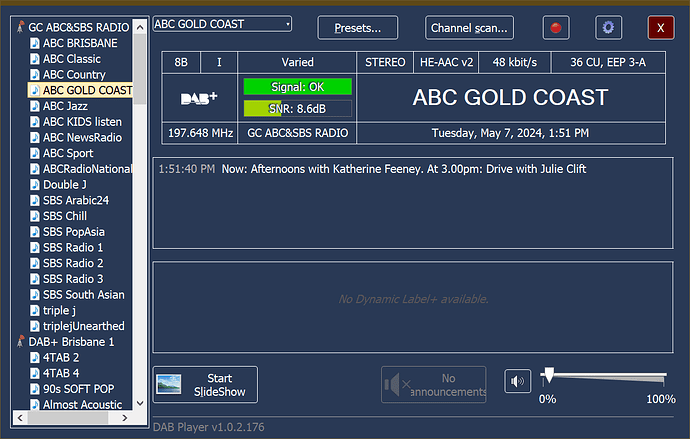This screenshot has width=690, height=439.
Task: Click the music note icon beside triple j
Action: (x=34, y=311)
